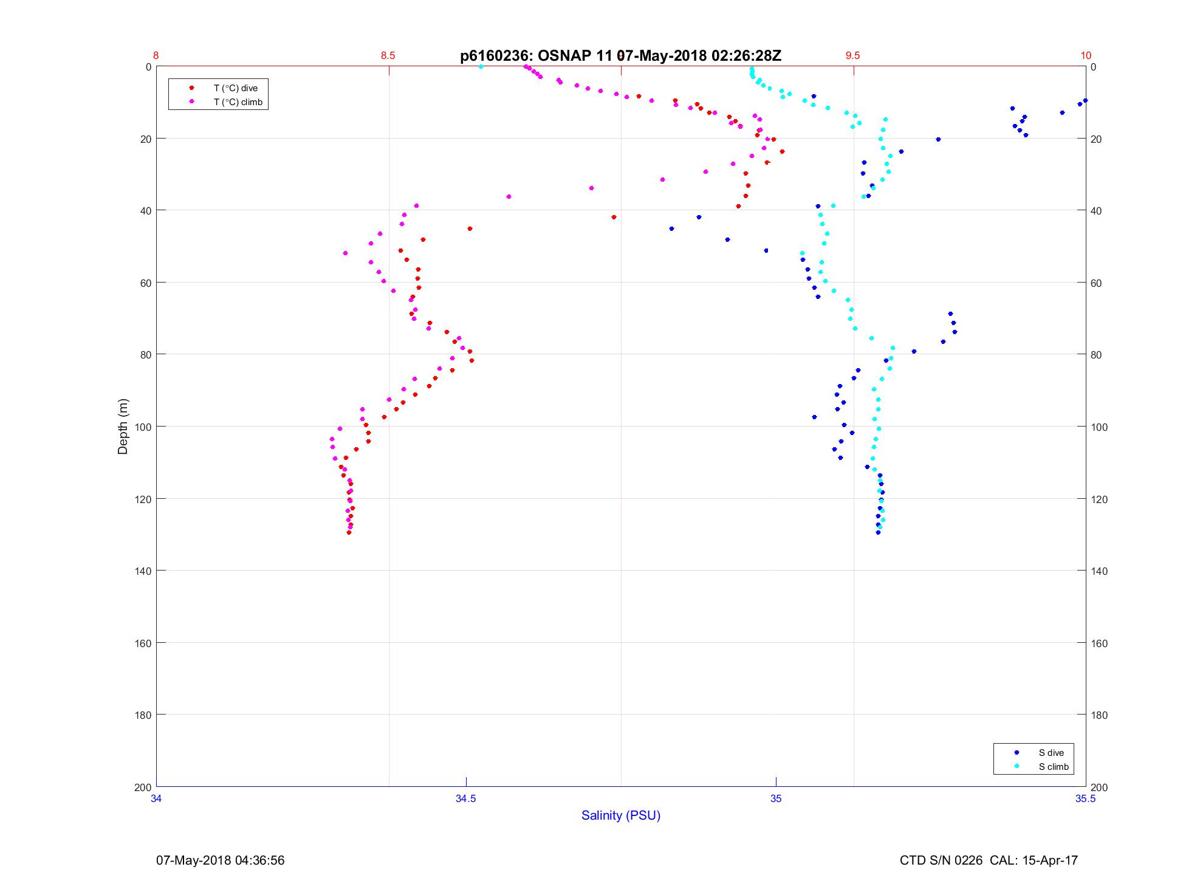
Task: Click the salinity tick label "35.5"
Action: (x=1085, y=798)
